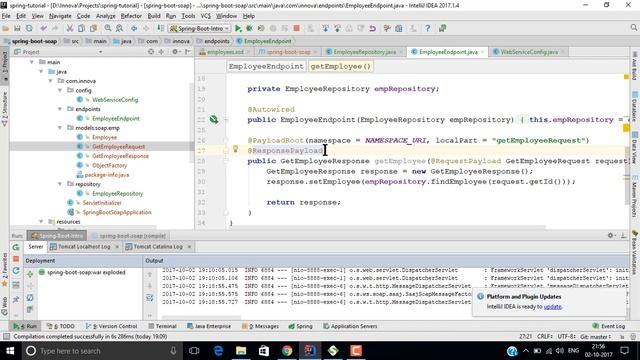Click the Search Everywhere magnifier icon

(633, 28)
